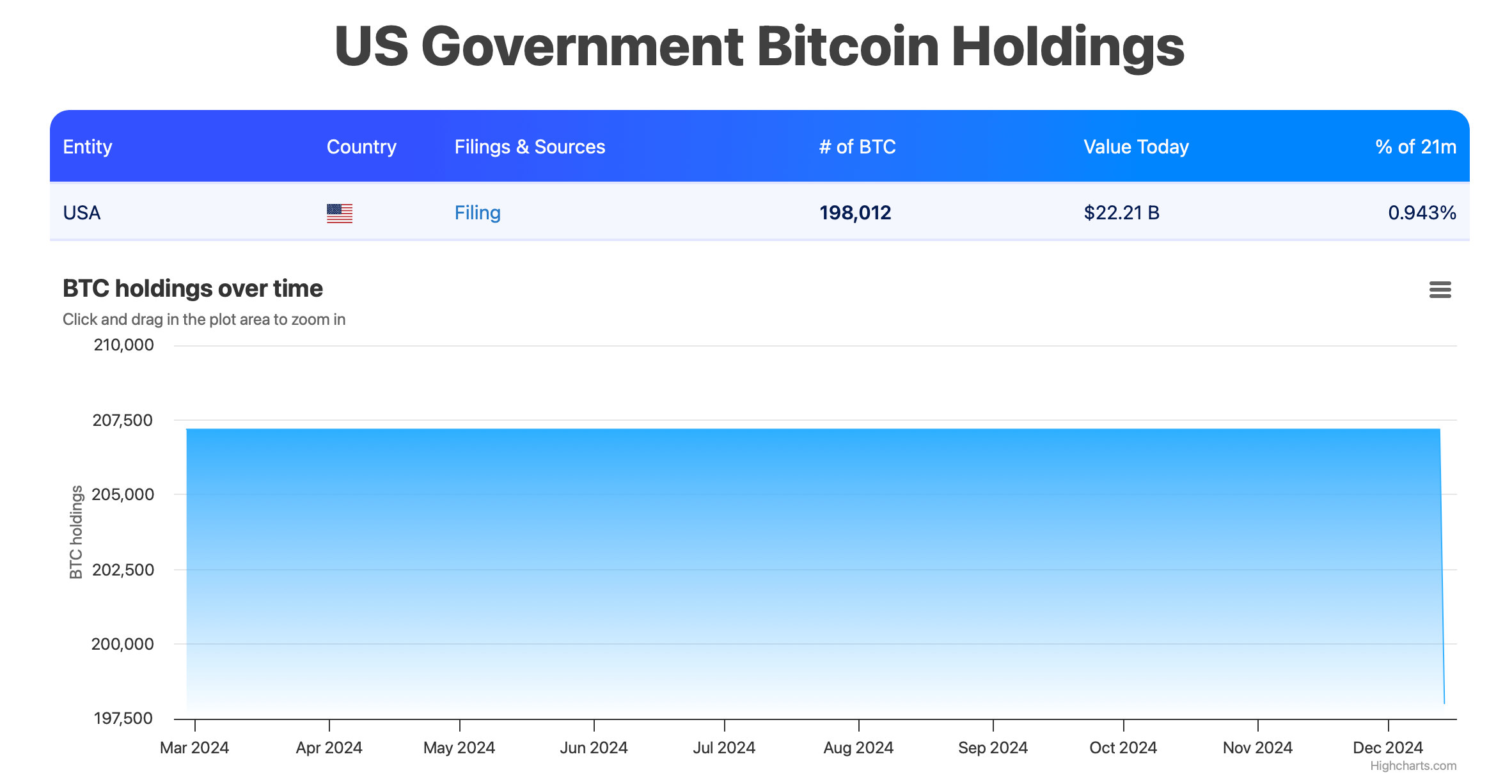Click the 205,000 y-axis gridline label
1512x784 pixels.
point(123,494)
